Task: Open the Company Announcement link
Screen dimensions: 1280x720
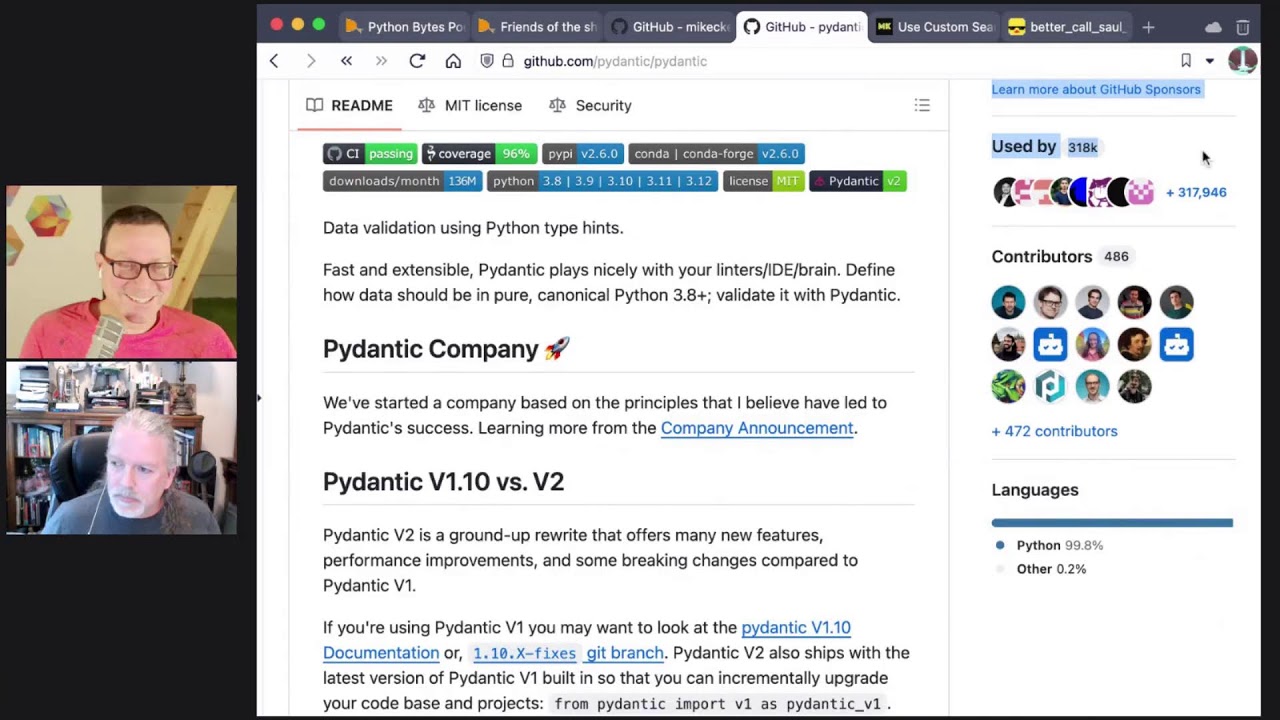Action: point(757,428)
